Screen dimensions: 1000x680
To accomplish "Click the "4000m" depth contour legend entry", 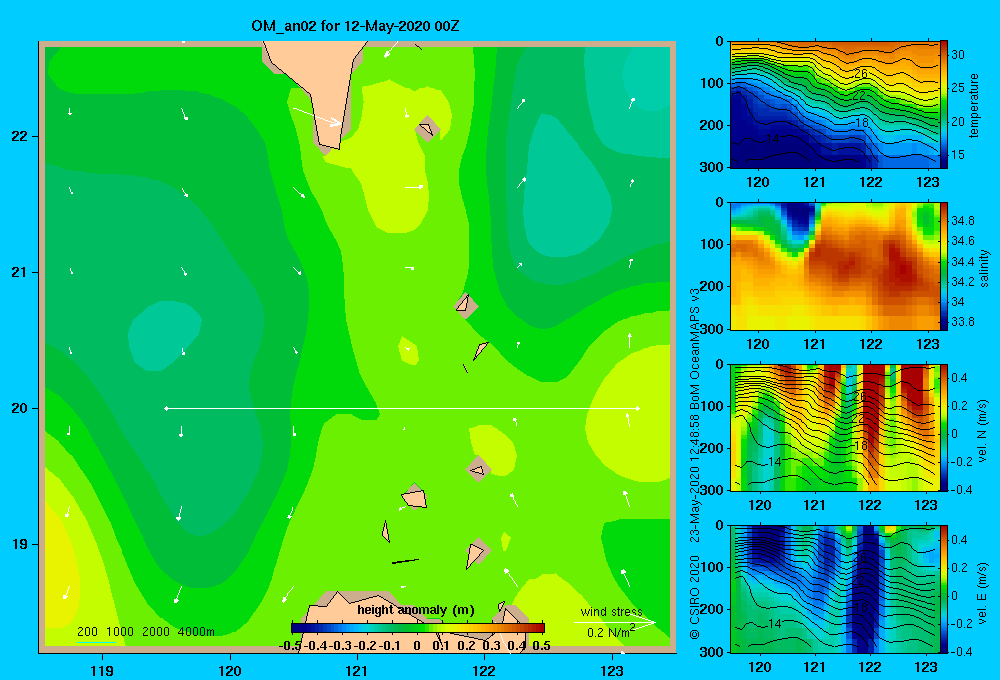I will coord(196,632).
